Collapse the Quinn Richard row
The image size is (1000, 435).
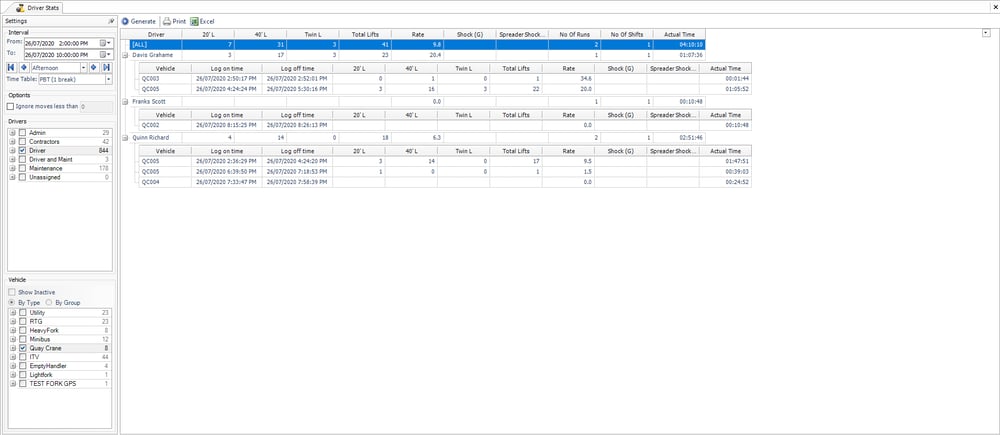(x=125, y=138)
